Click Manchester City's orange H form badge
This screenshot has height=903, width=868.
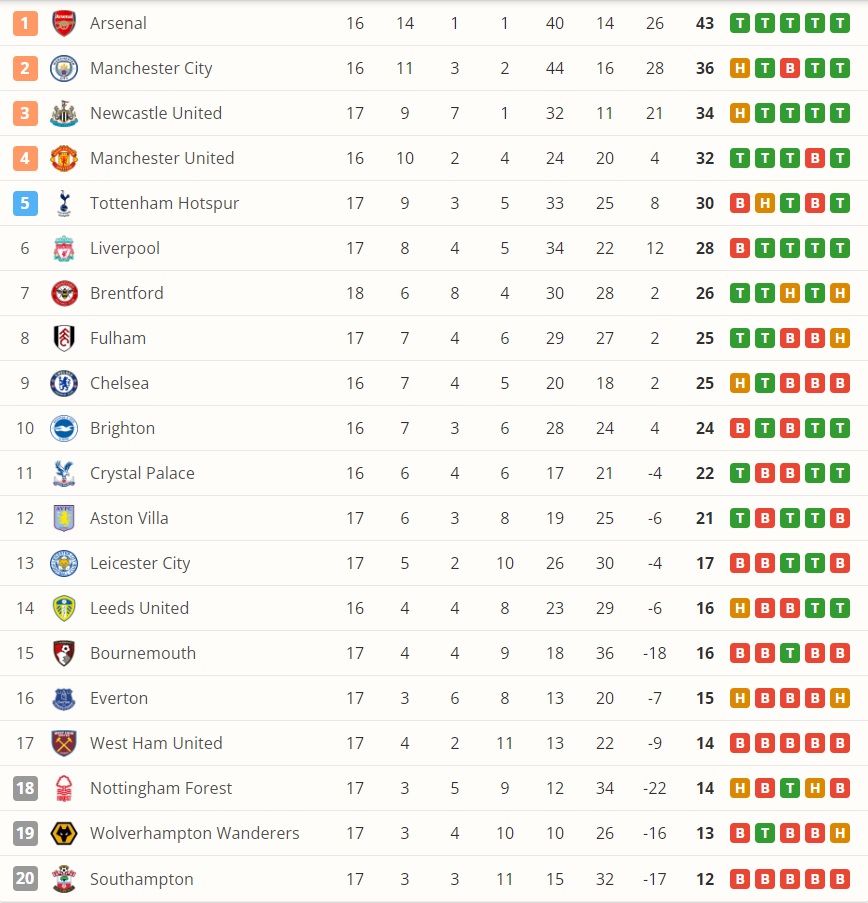(740, 68)
